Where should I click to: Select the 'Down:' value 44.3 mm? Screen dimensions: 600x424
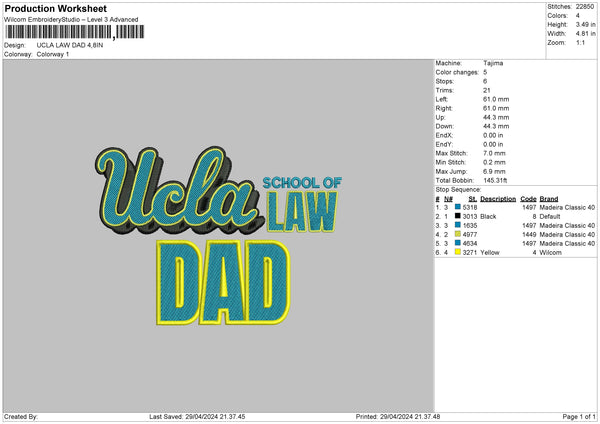(496, 126)
